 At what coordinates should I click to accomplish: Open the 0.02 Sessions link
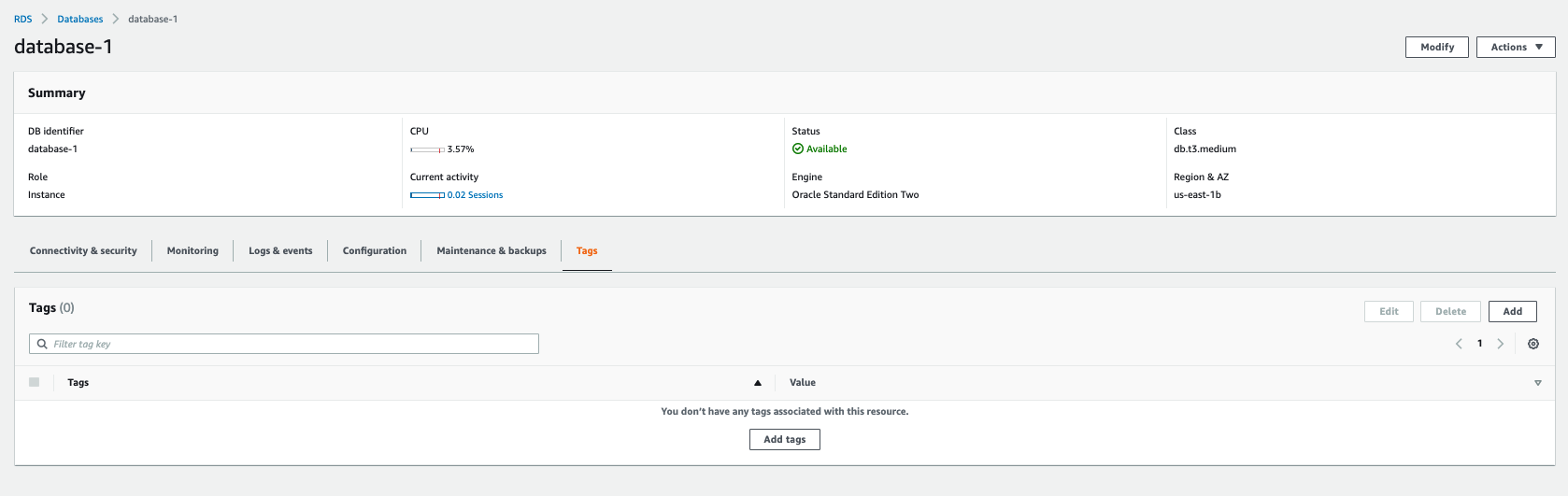click(x=475, y=195)
